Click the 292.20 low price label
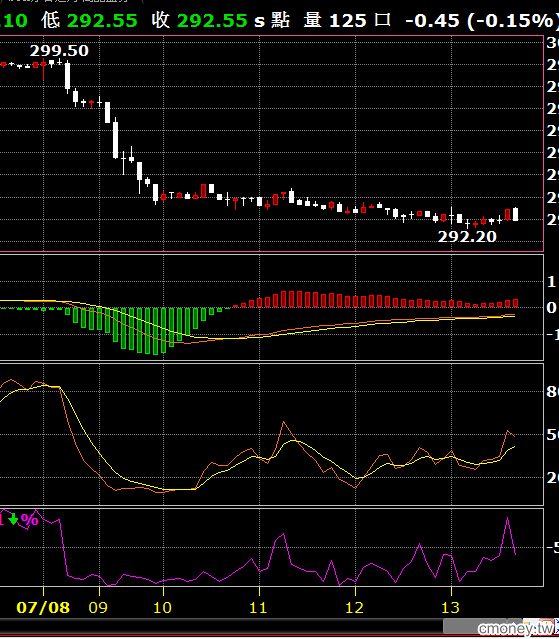This screenshot has height=639, width=559. (467, 236)
